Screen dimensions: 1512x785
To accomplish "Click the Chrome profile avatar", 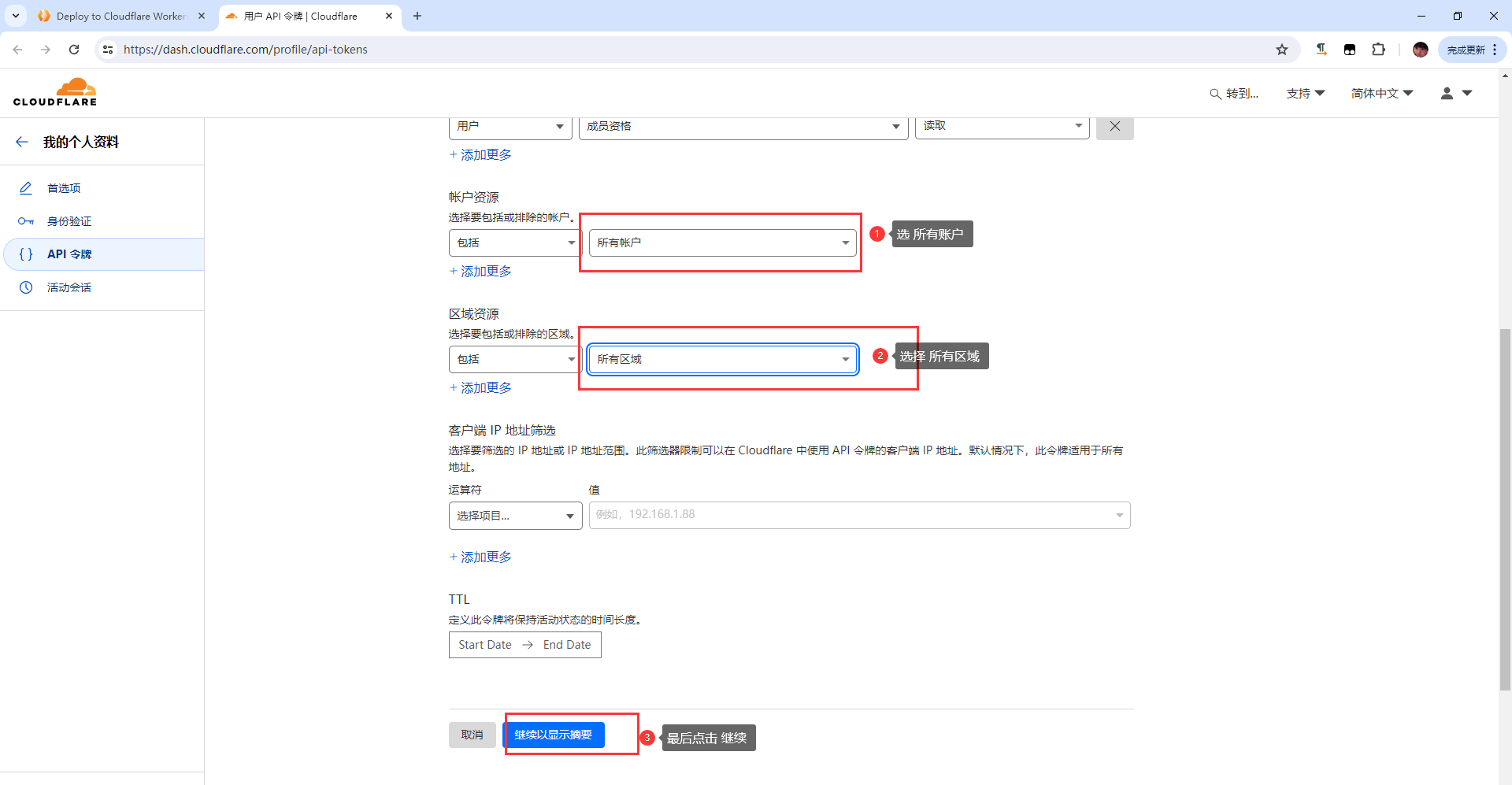I will coord(1421,50).
